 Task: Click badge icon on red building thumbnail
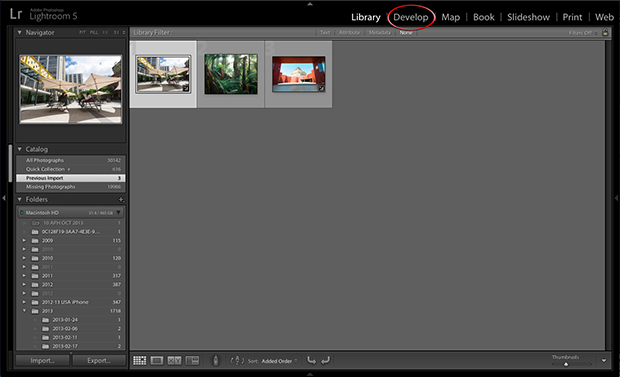click(x=321, y=89)
